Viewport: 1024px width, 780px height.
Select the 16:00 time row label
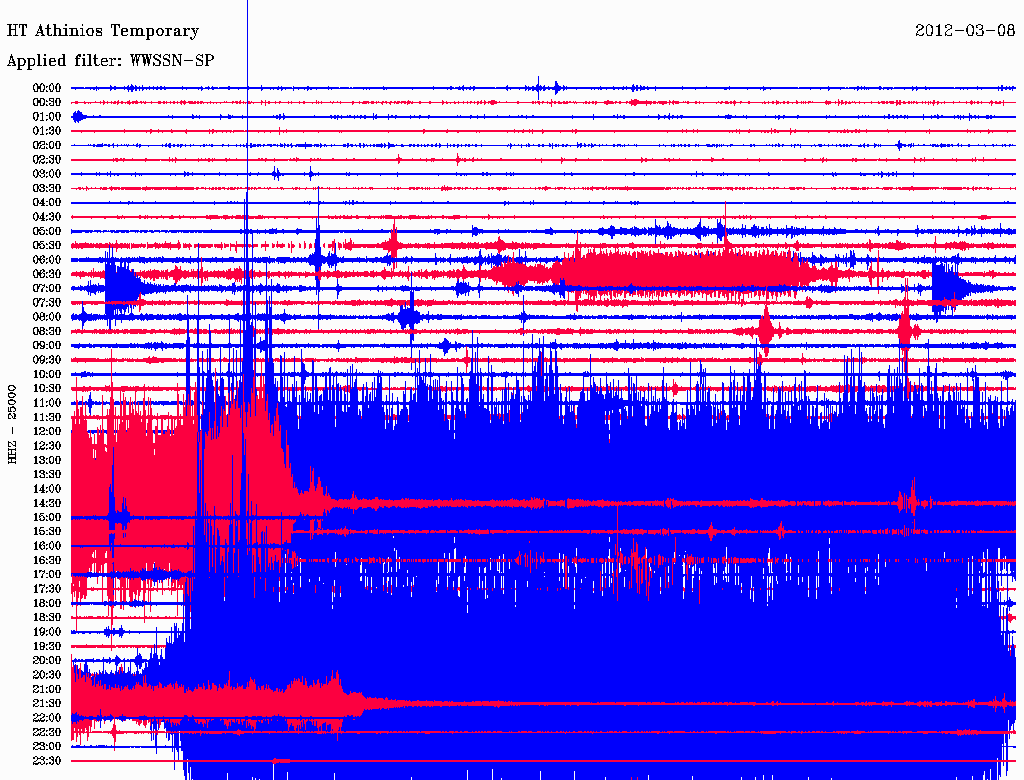(x=47, y=546)
